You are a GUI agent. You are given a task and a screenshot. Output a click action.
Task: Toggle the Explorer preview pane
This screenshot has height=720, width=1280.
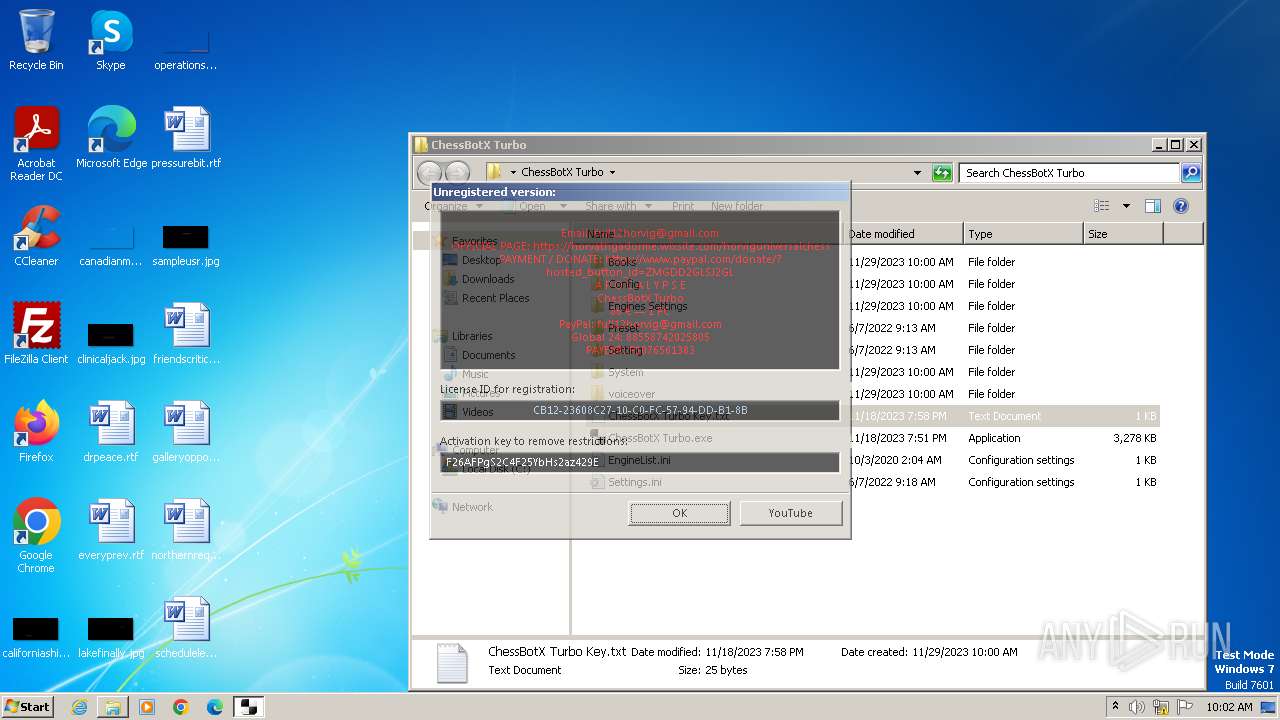(x=1152, y=206)
